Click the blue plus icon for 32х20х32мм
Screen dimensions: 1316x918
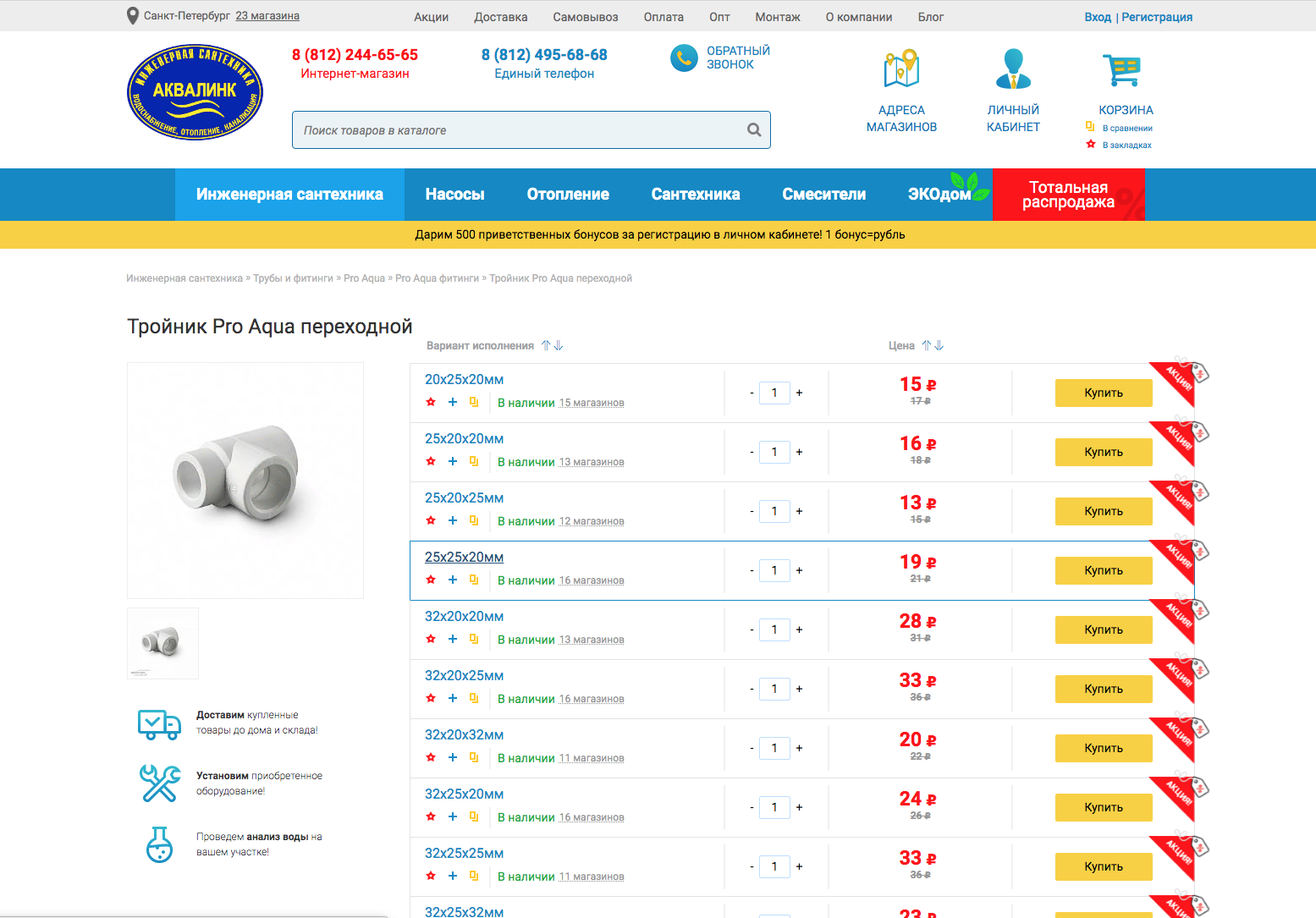[453, 757]
